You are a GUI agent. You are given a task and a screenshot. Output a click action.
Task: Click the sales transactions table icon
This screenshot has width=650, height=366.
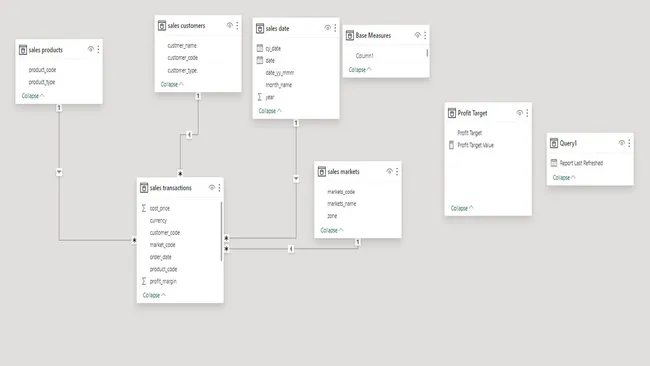click(x=144, y=188)
